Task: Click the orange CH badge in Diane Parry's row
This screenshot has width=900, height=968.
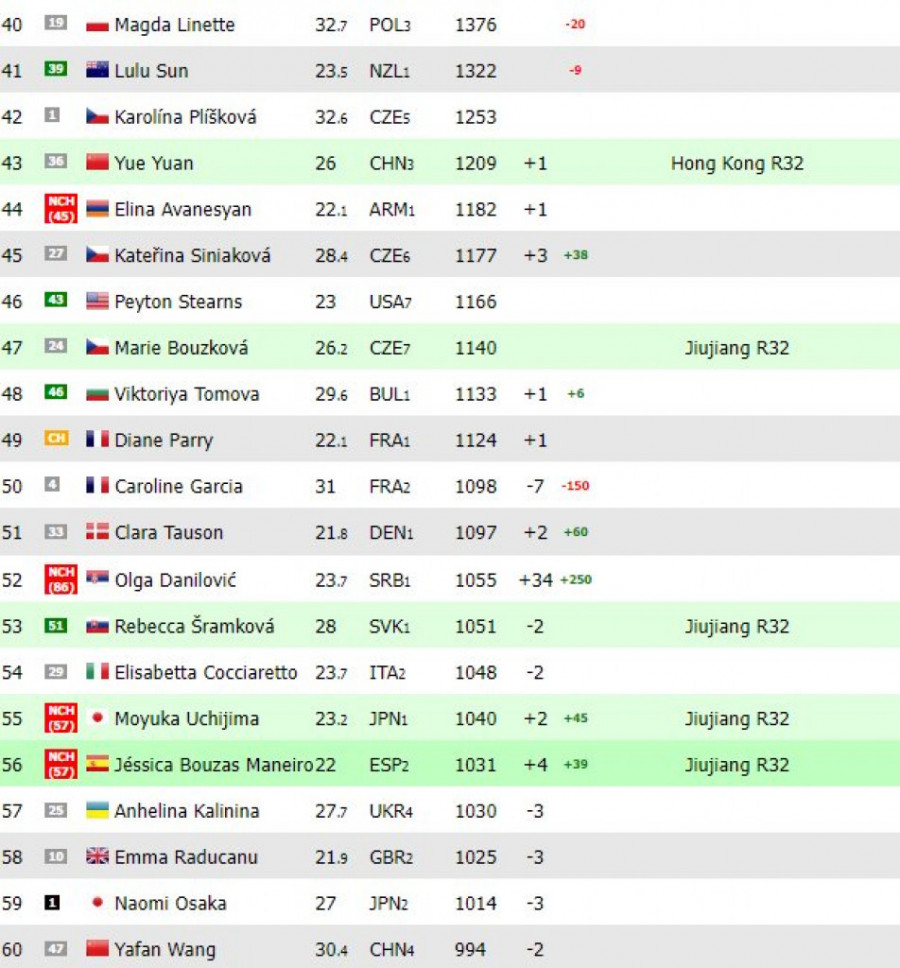Action: 56,439
